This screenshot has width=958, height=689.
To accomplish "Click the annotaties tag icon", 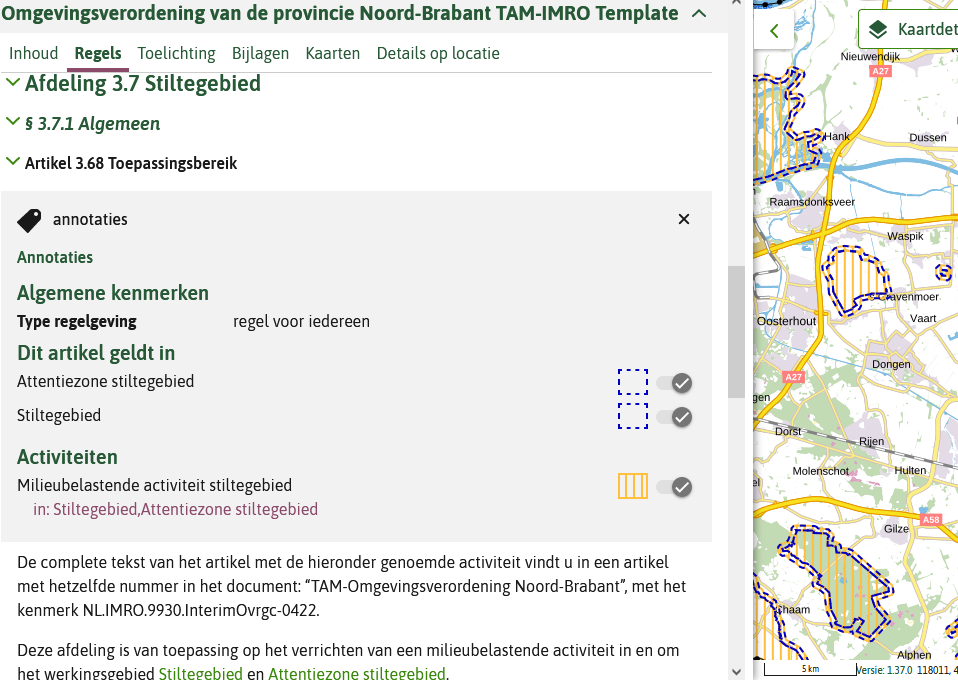I will pos(29,221).
